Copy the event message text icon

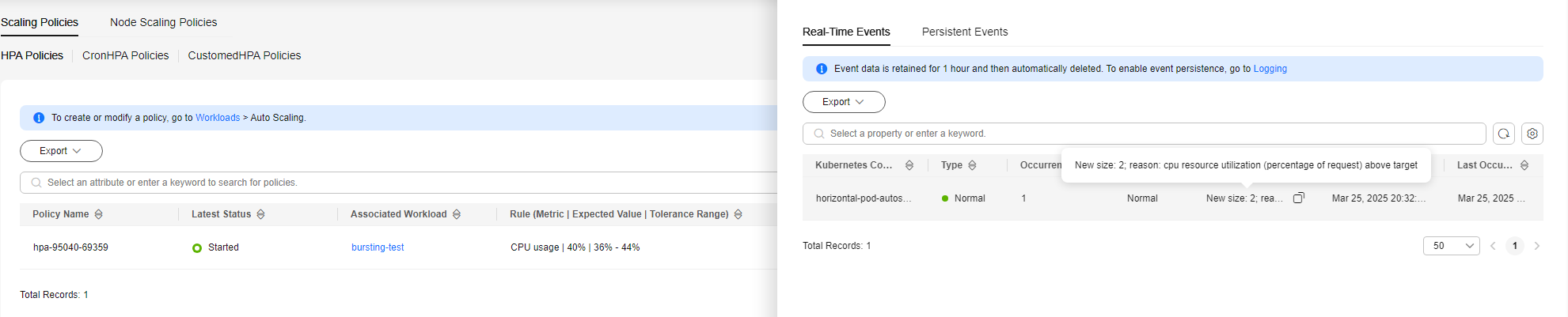coord(1299,198)
